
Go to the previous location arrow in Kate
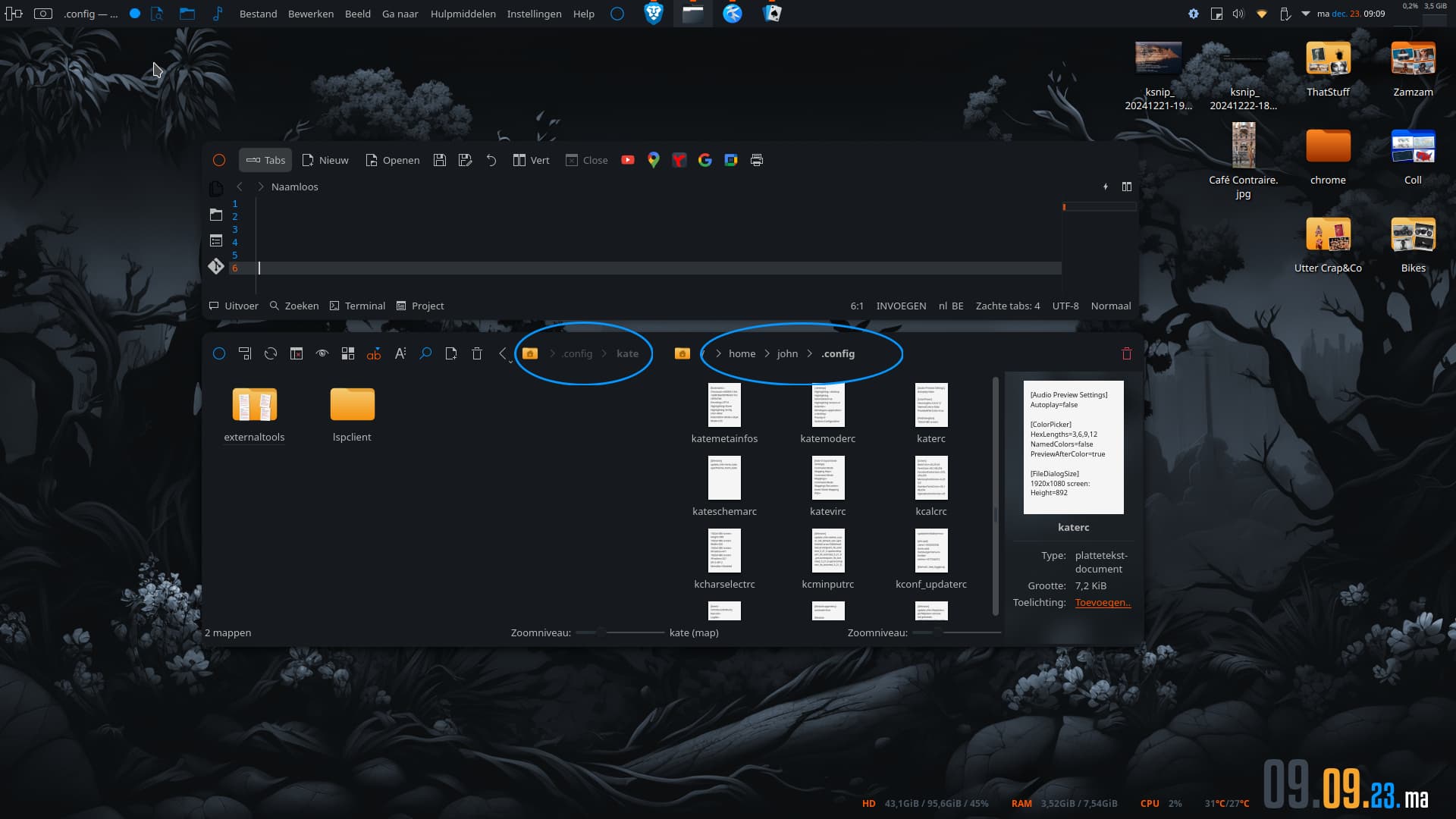240,187
